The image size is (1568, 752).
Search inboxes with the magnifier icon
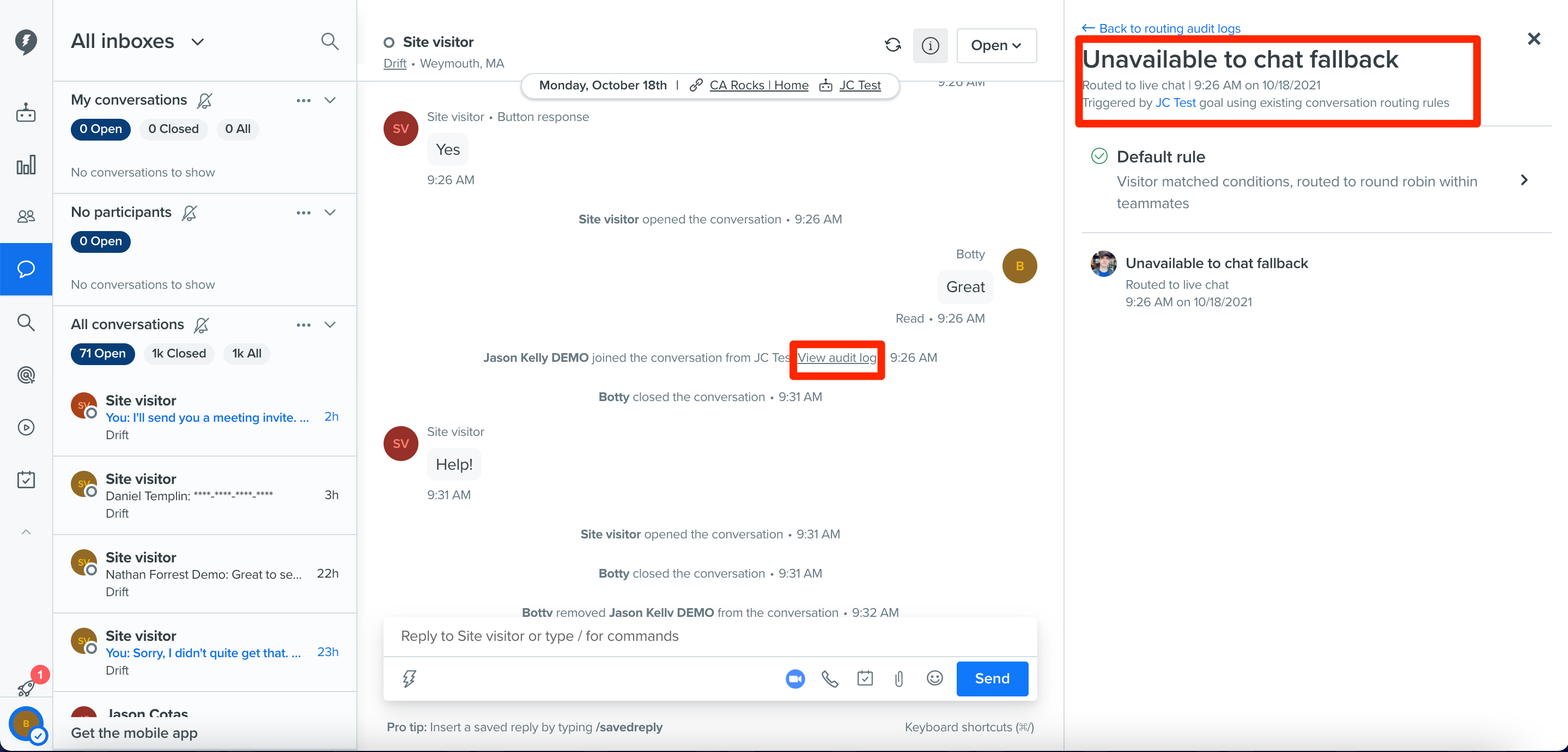pyautogui.click(x=329, y=41)
